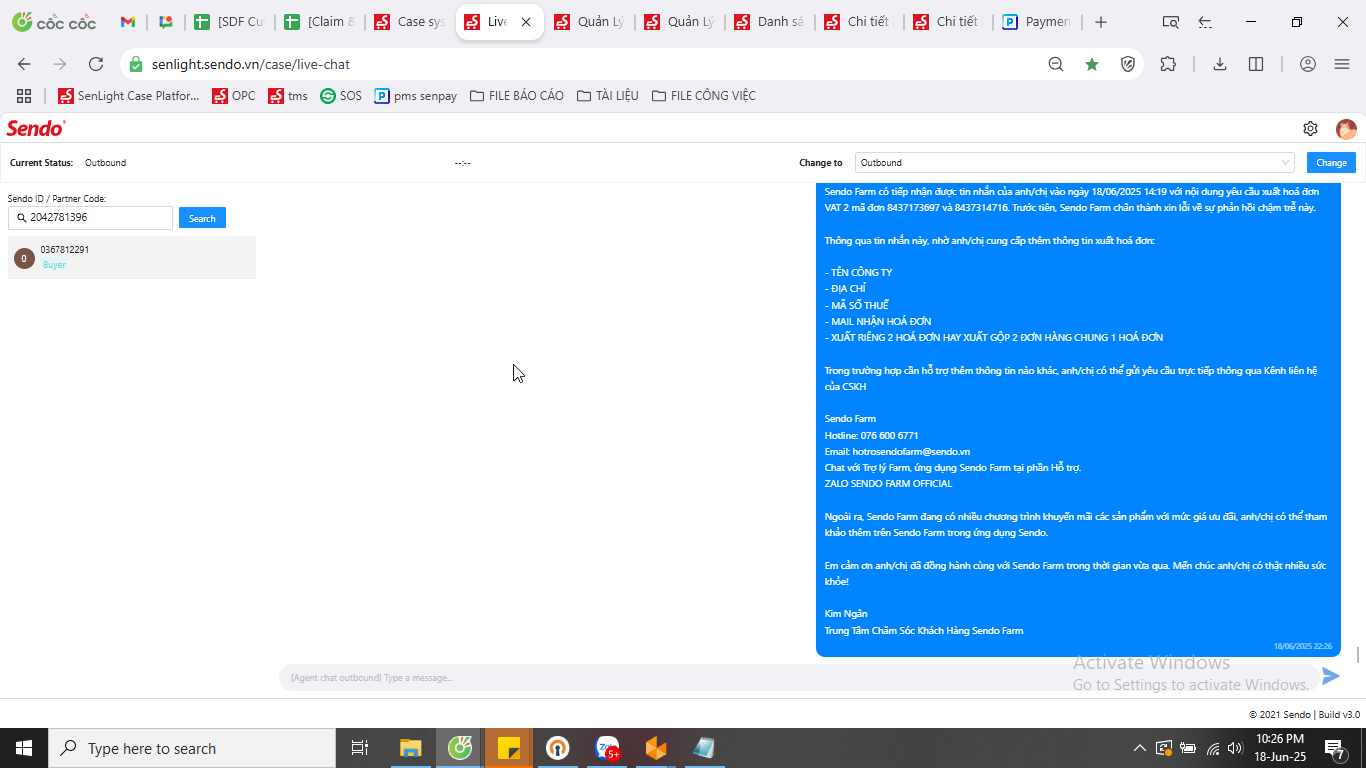Show hidden system tray icons
The width and height of the screenshot is (1366, 768).
click(1139, 748)
